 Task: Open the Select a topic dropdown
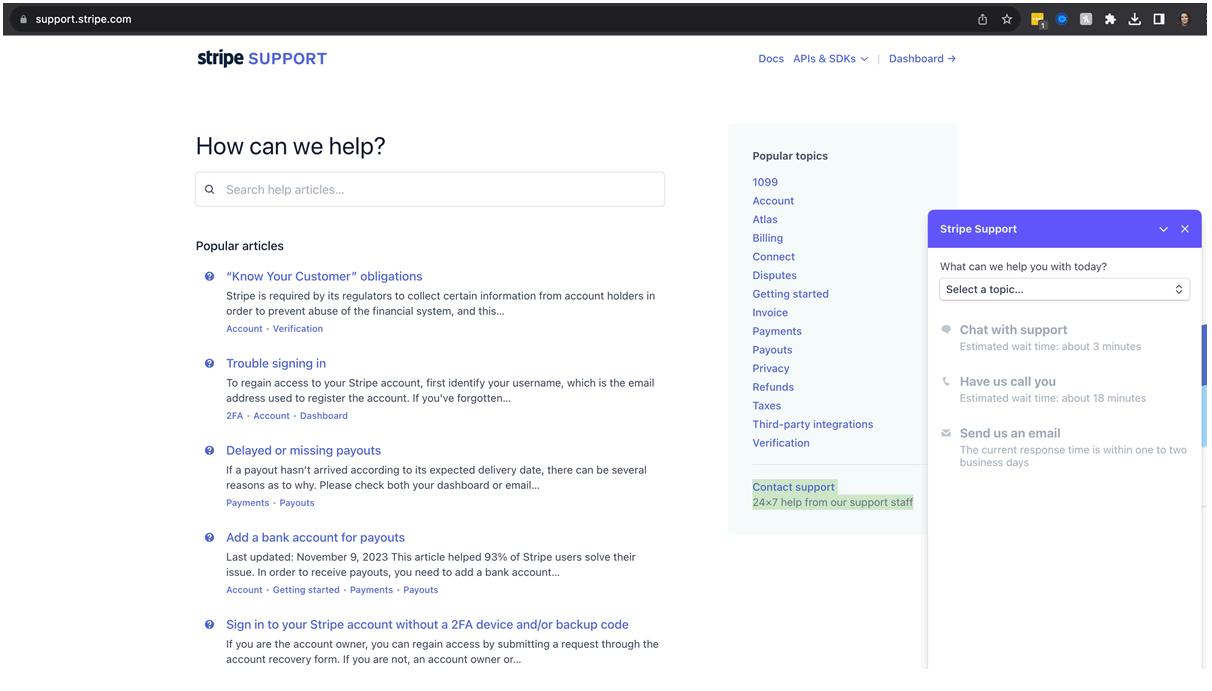[x=1065, y=289]
